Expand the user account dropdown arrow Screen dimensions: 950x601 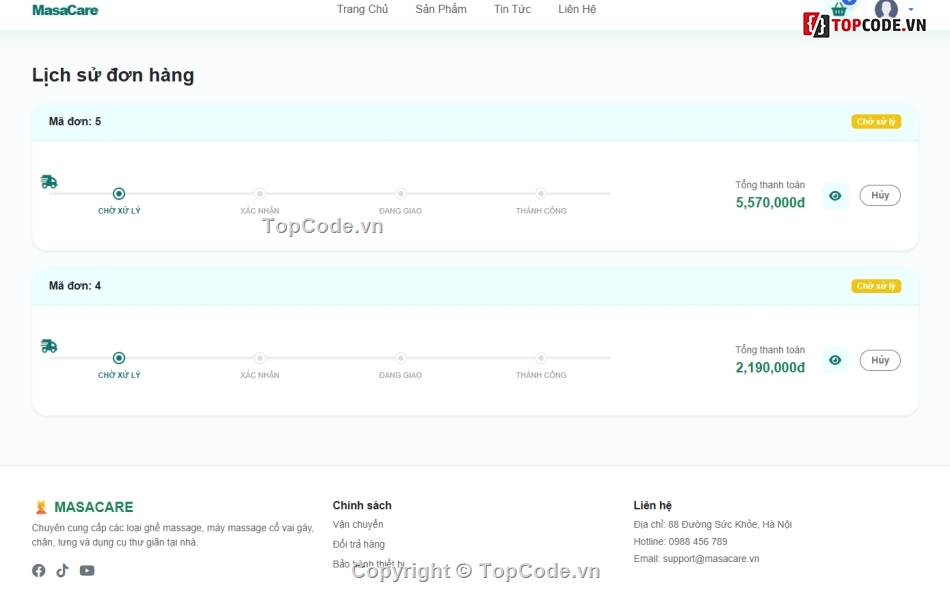point(911,9)
